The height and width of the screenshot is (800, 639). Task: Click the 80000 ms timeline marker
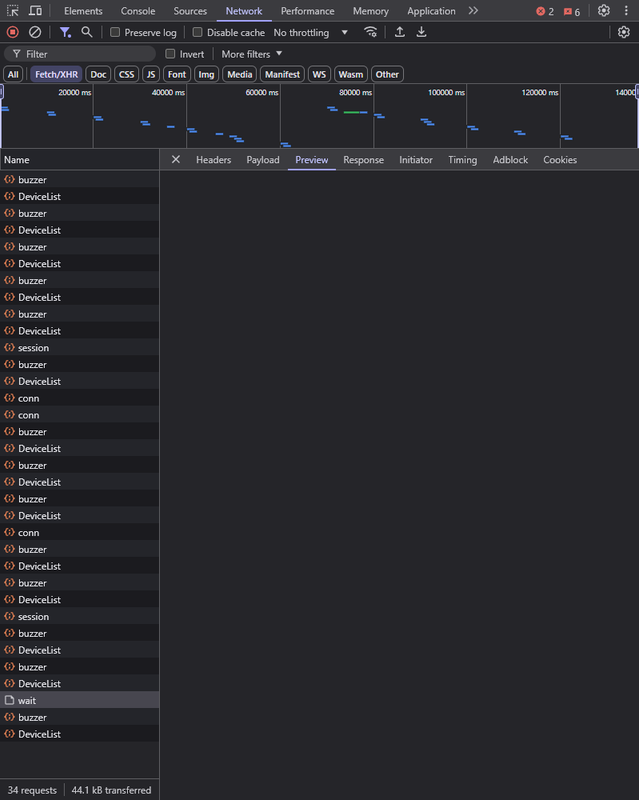point(355,92)
